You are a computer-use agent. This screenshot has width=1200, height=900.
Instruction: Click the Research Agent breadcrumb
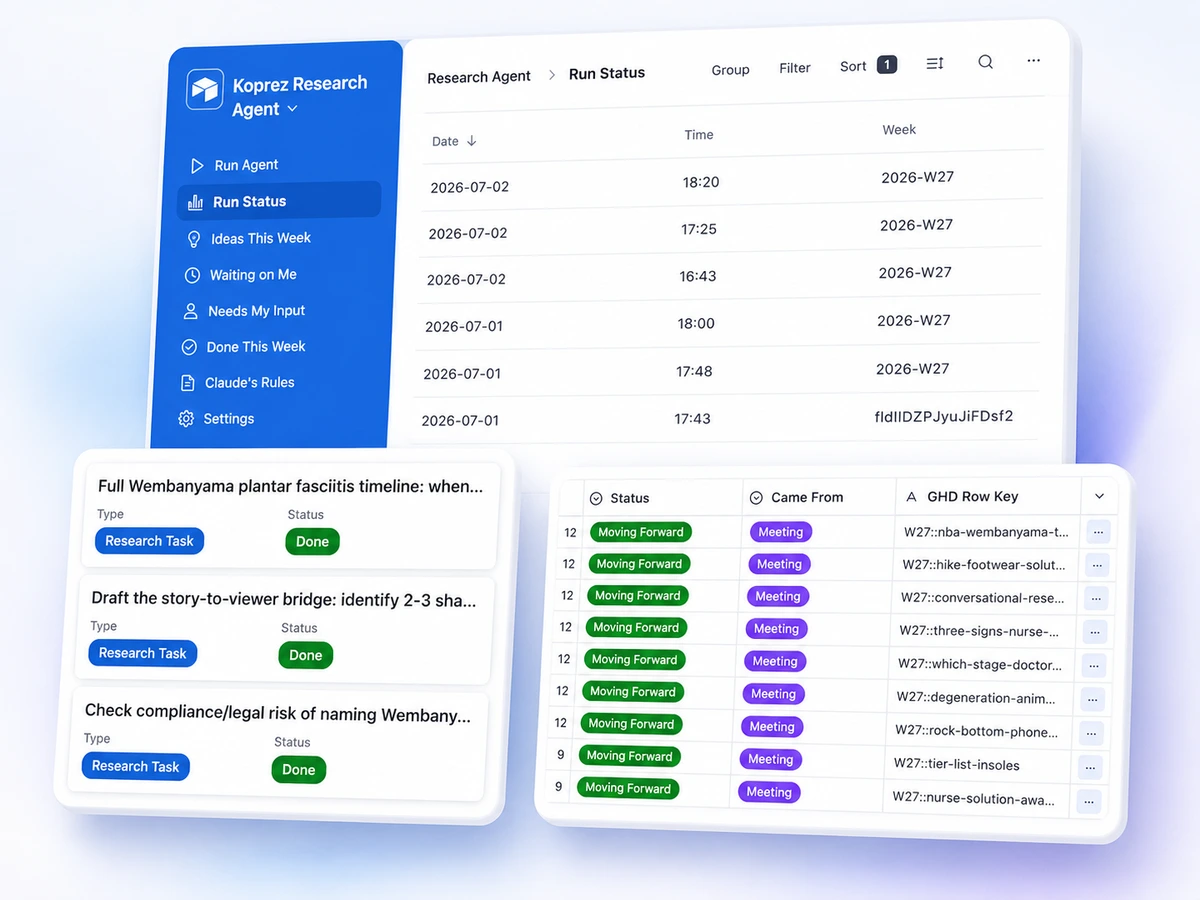click(x=479, y=78)
